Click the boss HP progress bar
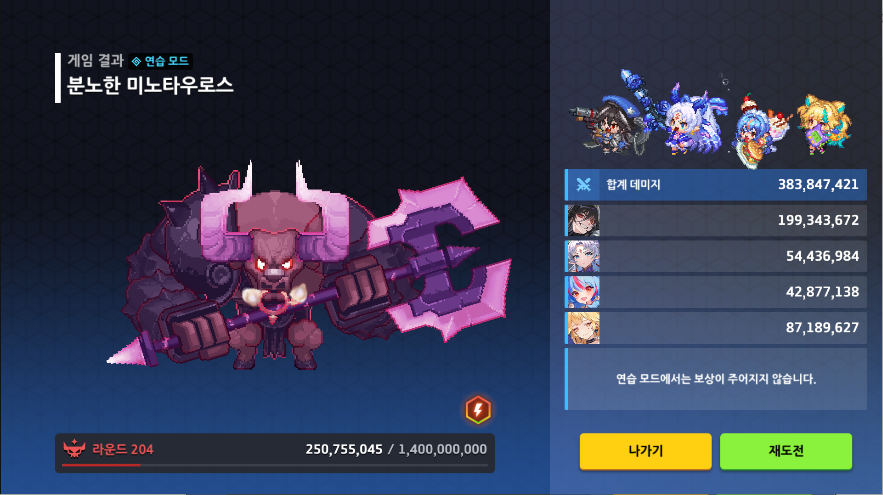 pos(275,465)
